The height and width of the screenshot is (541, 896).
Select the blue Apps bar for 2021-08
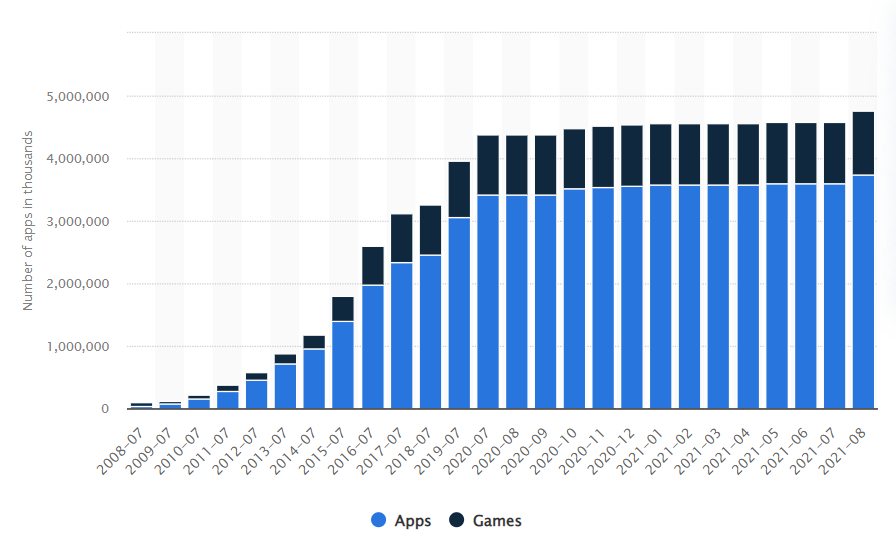pyautogui.click(x=862, y=292)
